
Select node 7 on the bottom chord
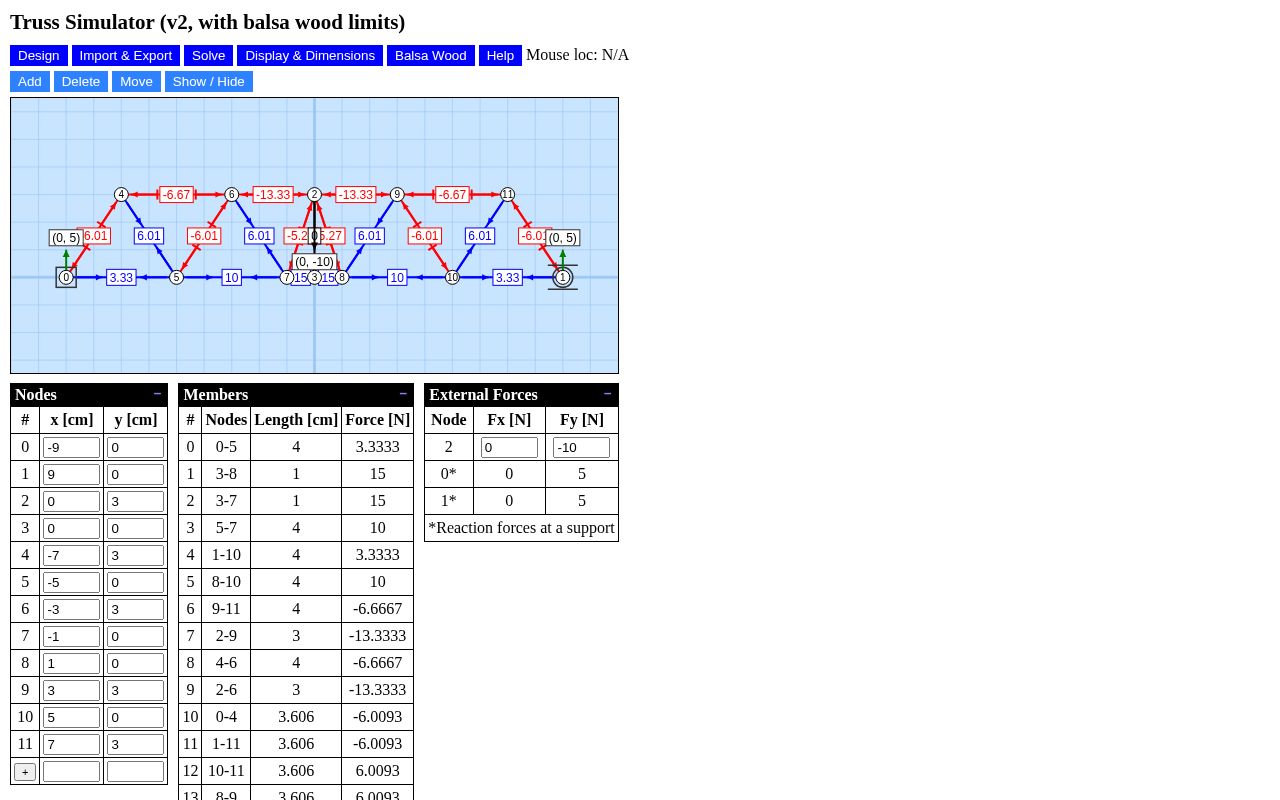[287, 277]
